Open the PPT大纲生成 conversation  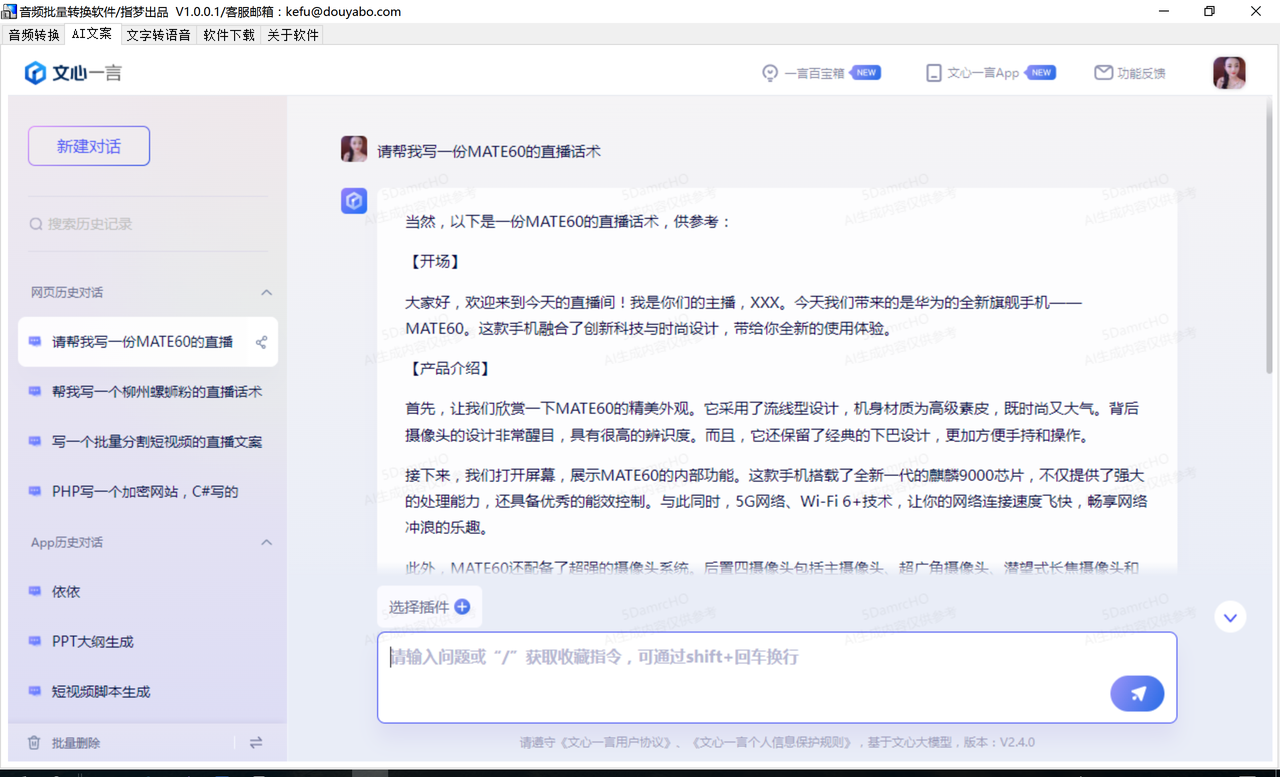pos(147,642)
